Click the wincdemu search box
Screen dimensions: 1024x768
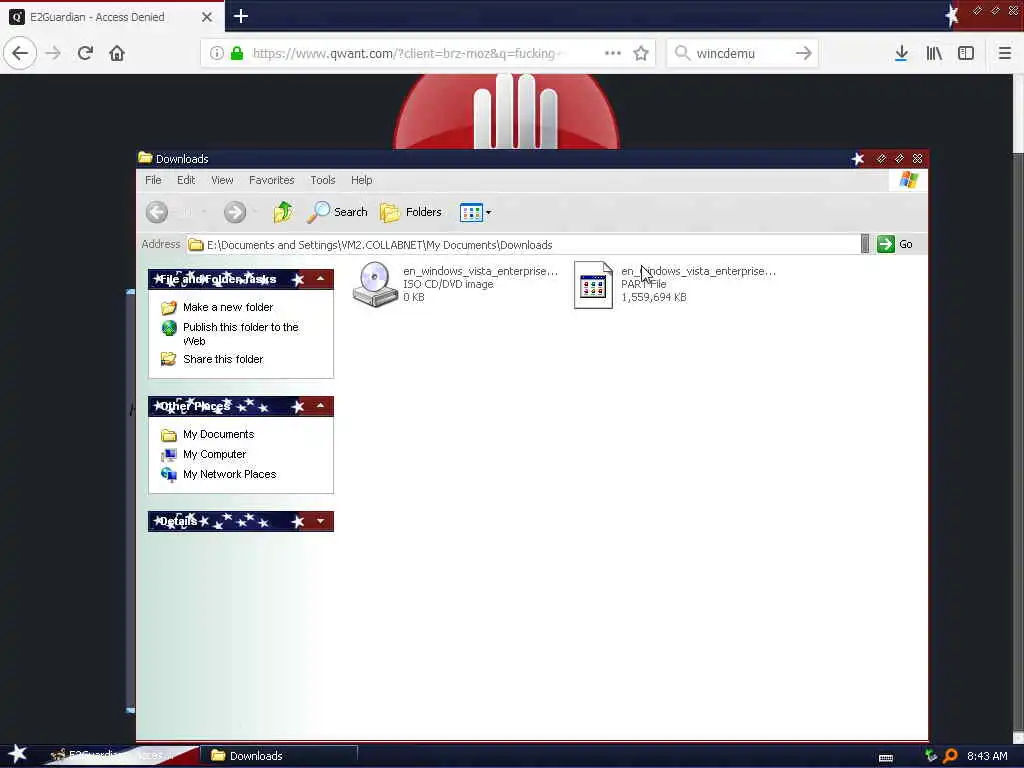click(x=741, y=53)
